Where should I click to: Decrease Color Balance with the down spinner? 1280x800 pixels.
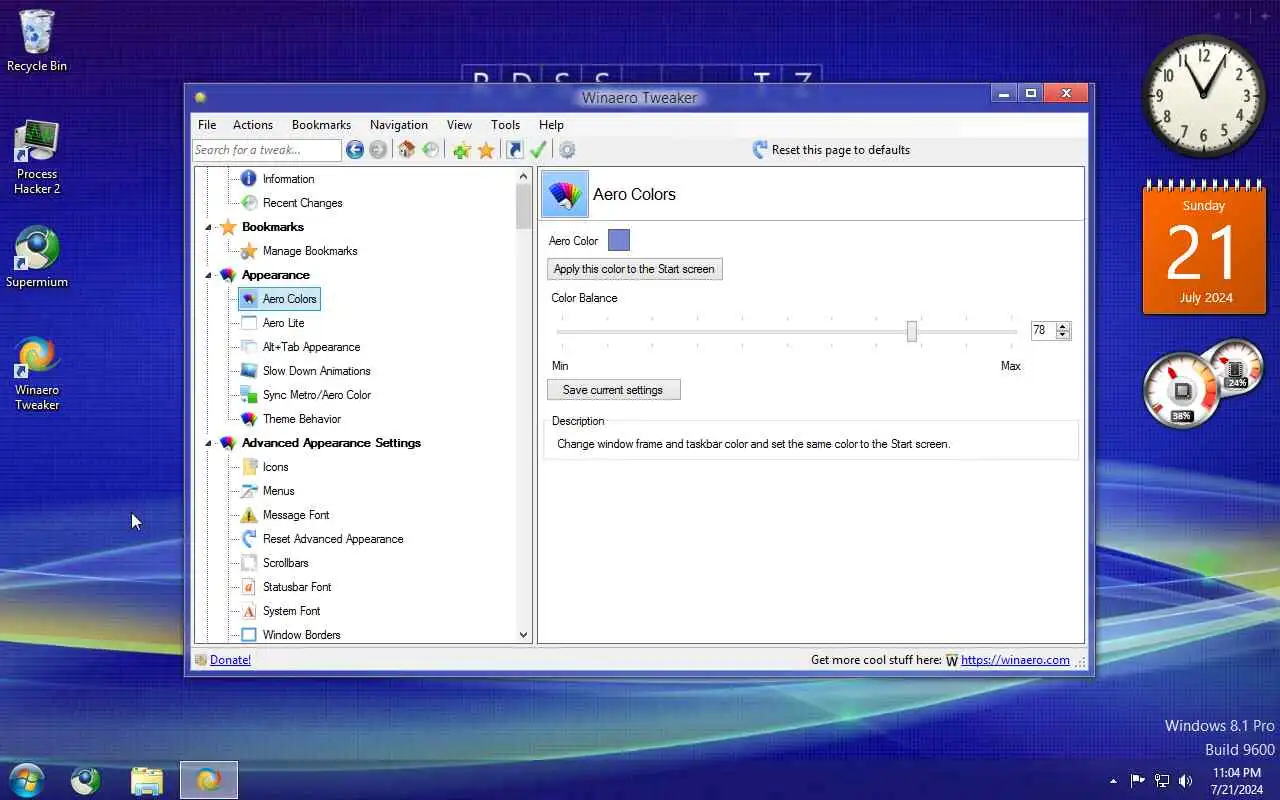pos(1063,335)
